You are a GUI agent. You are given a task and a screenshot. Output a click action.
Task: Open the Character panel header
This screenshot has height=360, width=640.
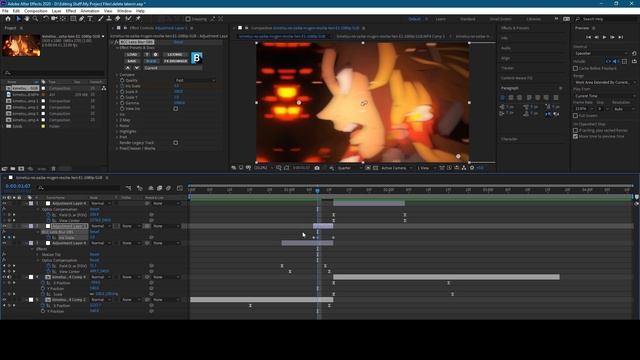[509, 139]
